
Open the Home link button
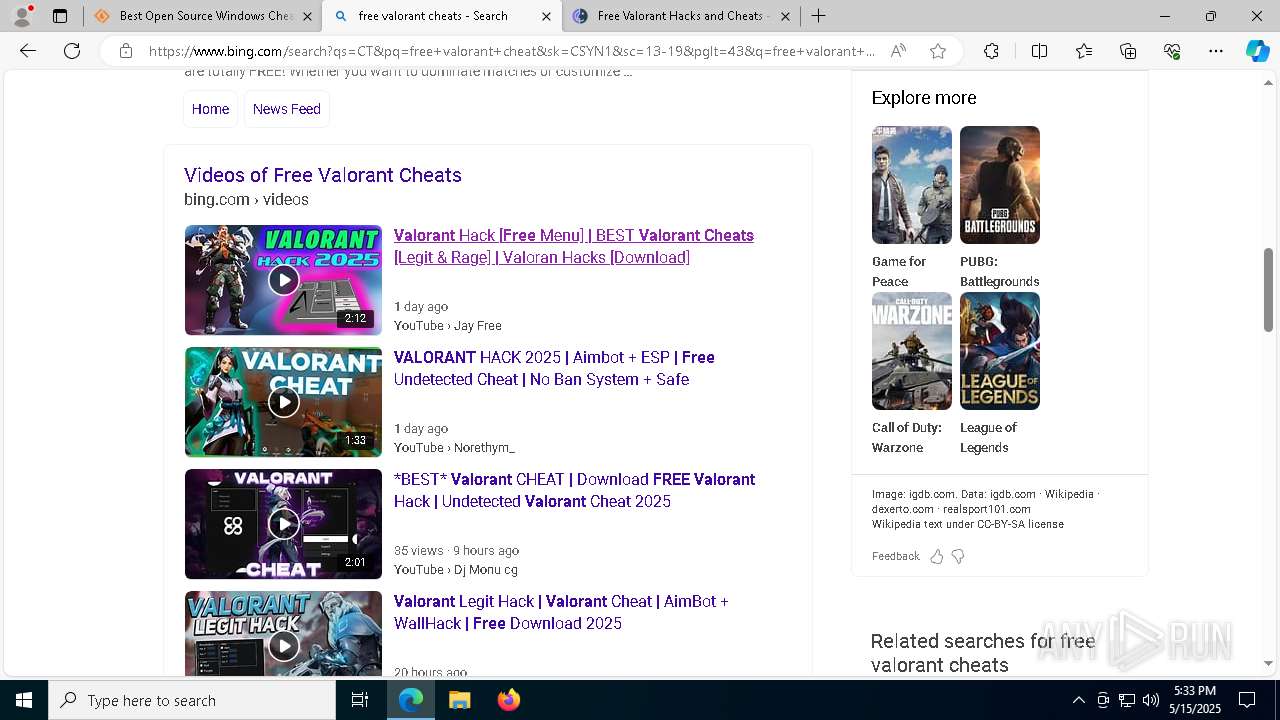[210, 109]
